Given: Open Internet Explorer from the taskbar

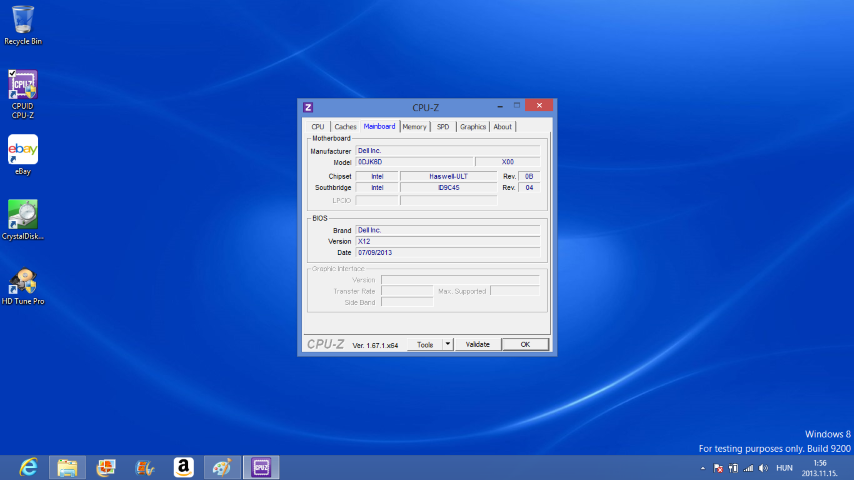Looking at the screenshot, I should click(28, 467).
